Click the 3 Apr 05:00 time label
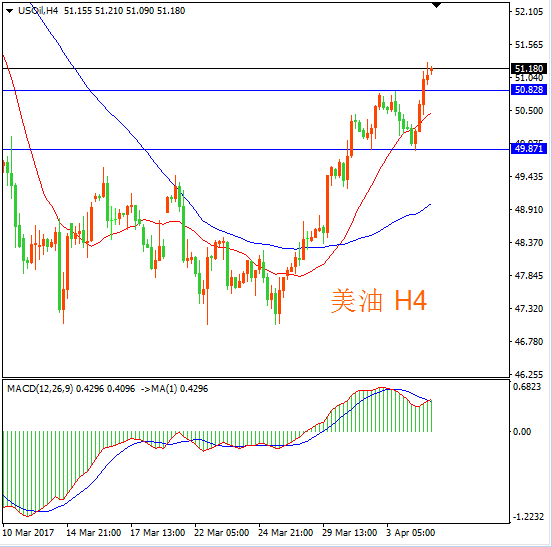 (410, 533)
